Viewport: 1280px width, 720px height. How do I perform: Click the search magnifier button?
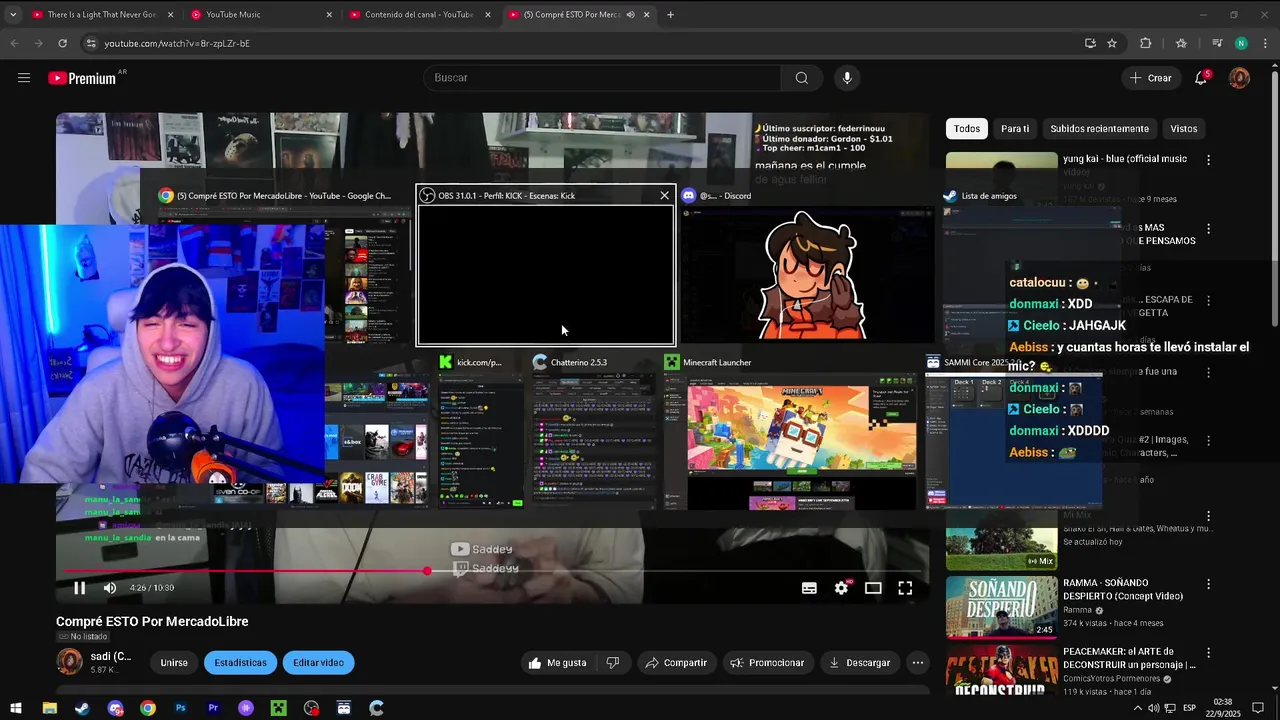[x=801, y=78]
